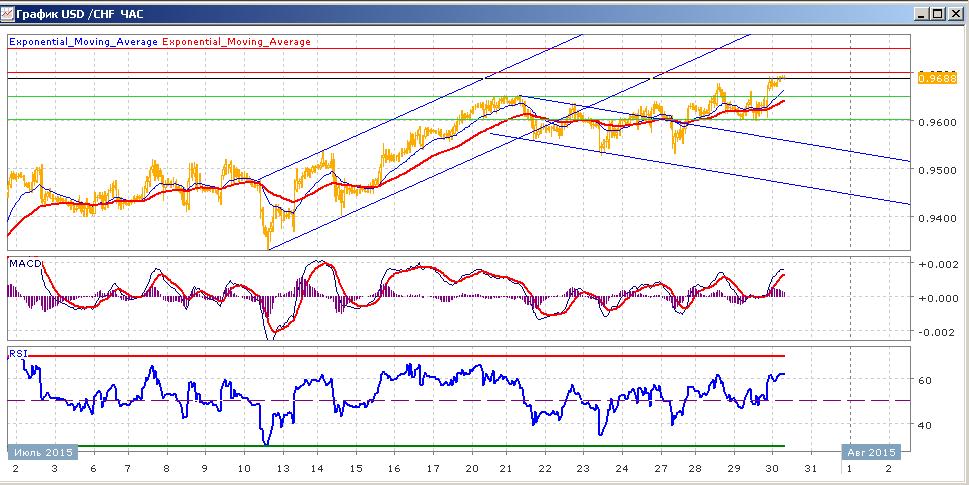Select the red Exponential_Moving_Average legend label
Screen dimensions: 969x485
(236, 42)
